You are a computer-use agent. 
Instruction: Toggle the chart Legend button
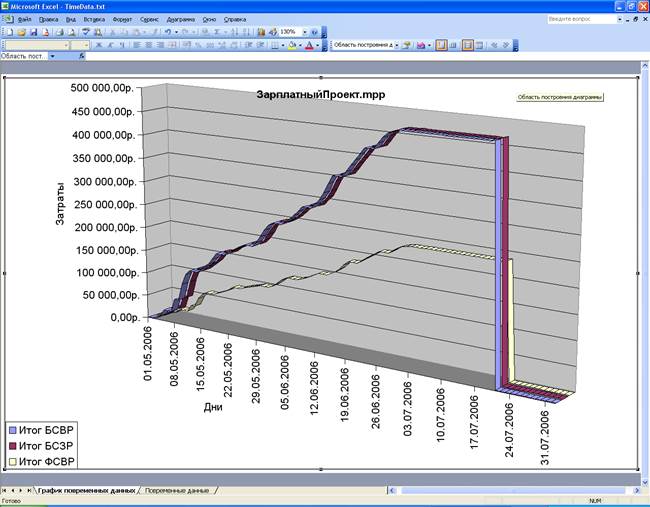[440, 45]
